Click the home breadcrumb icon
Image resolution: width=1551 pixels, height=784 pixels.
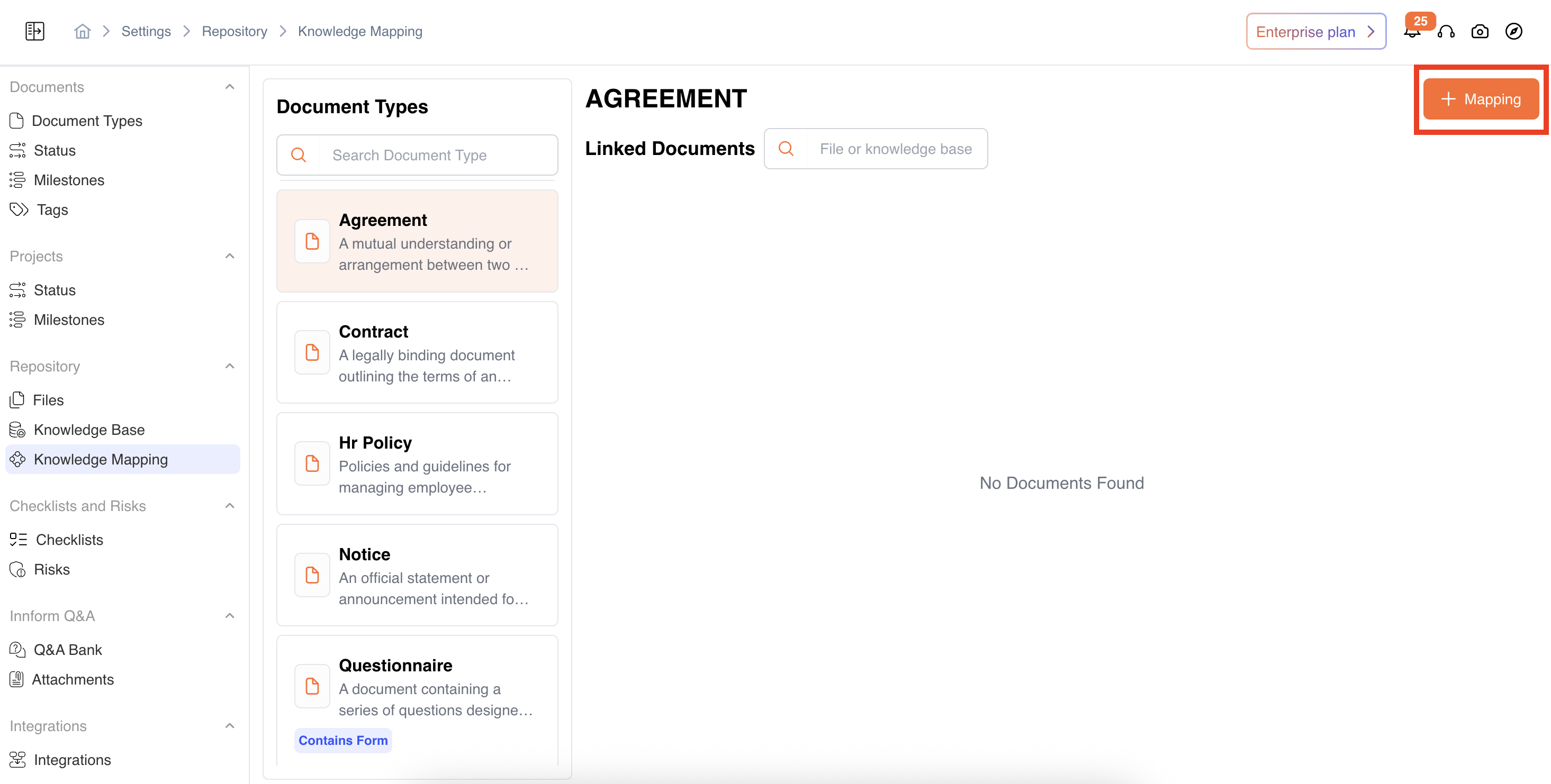[x=83, y=31]
